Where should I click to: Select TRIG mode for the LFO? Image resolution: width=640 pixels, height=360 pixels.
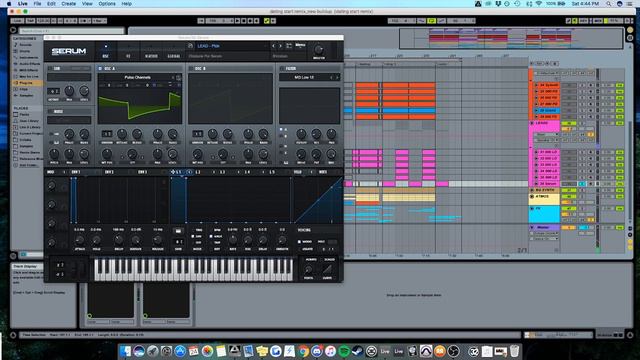click(193, 230)
